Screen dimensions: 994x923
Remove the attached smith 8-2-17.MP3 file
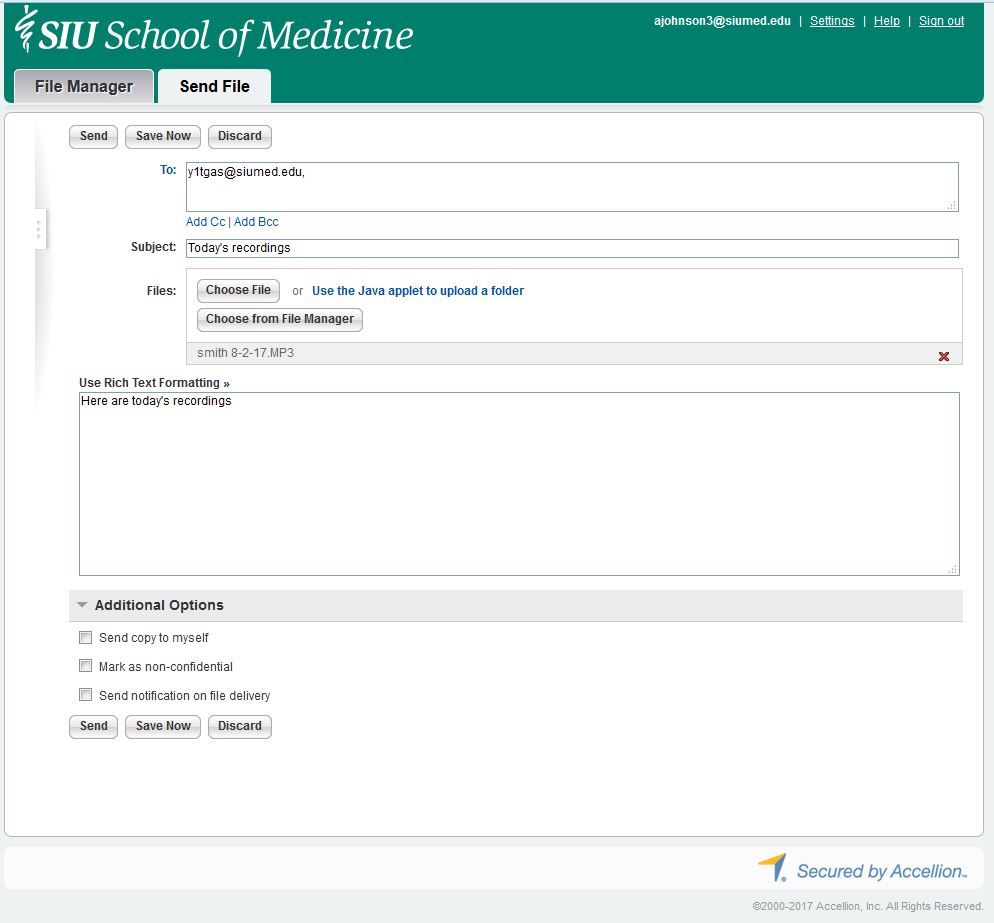pos(943,356)
